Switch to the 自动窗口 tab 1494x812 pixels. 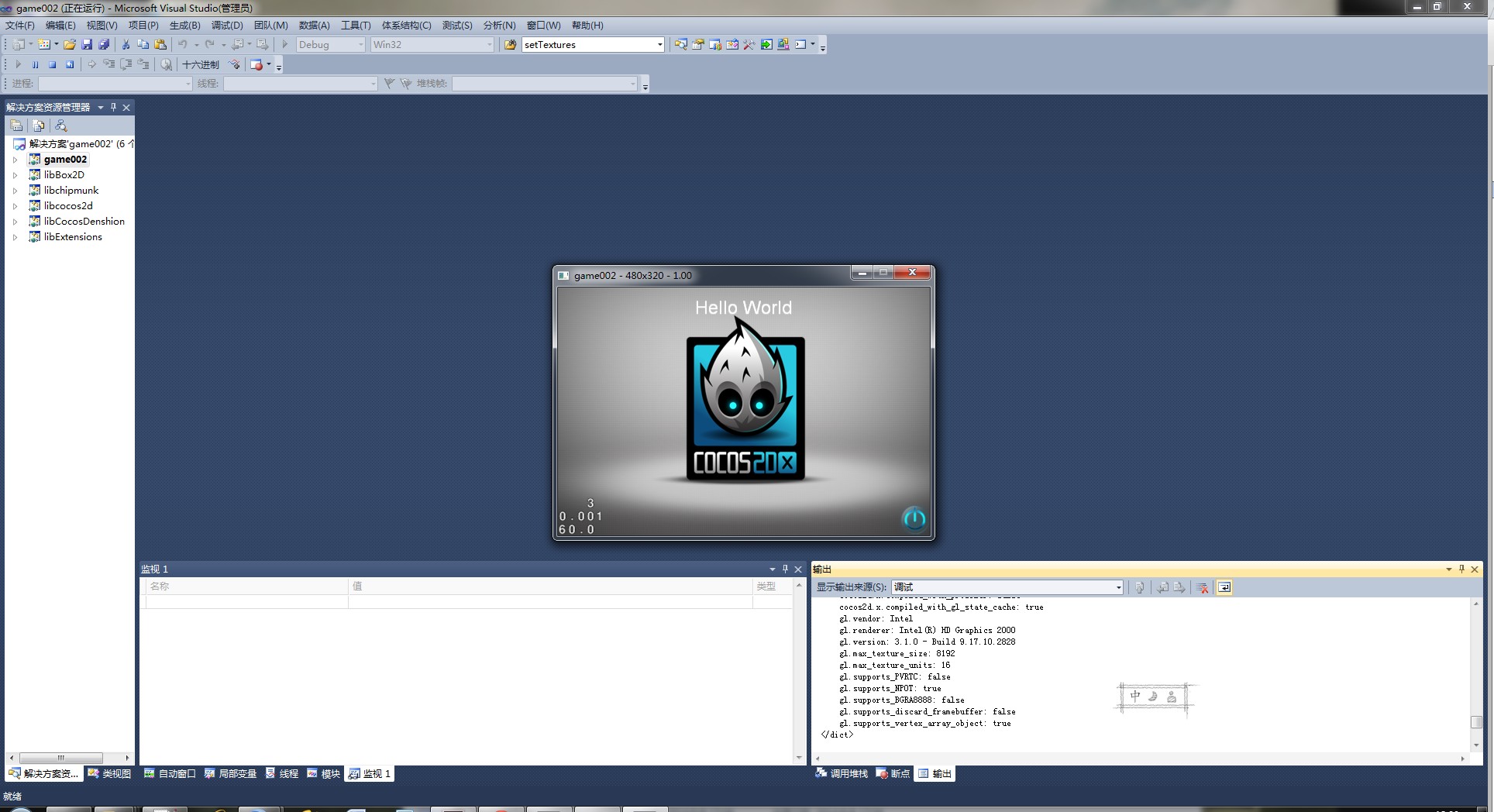[170, 773]
